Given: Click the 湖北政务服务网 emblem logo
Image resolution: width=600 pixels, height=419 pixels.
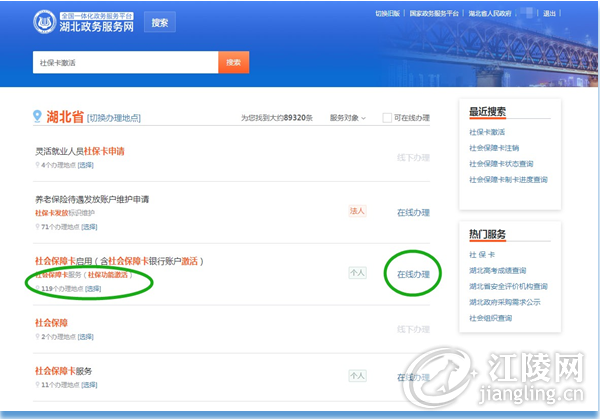Looking at the screenshot, I should pos(44,21).
